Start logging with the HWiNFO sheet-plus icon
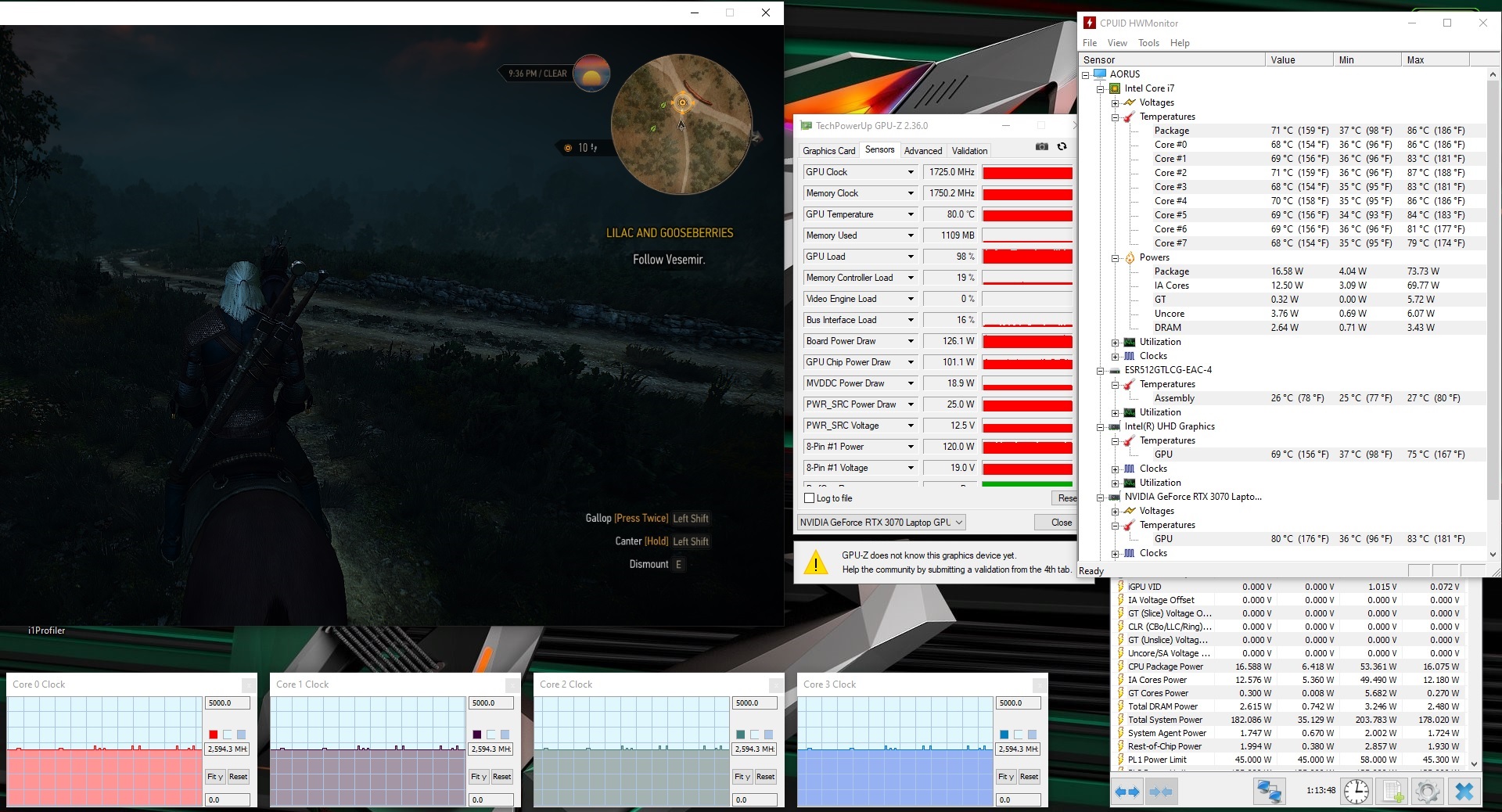 point(1392,792)
